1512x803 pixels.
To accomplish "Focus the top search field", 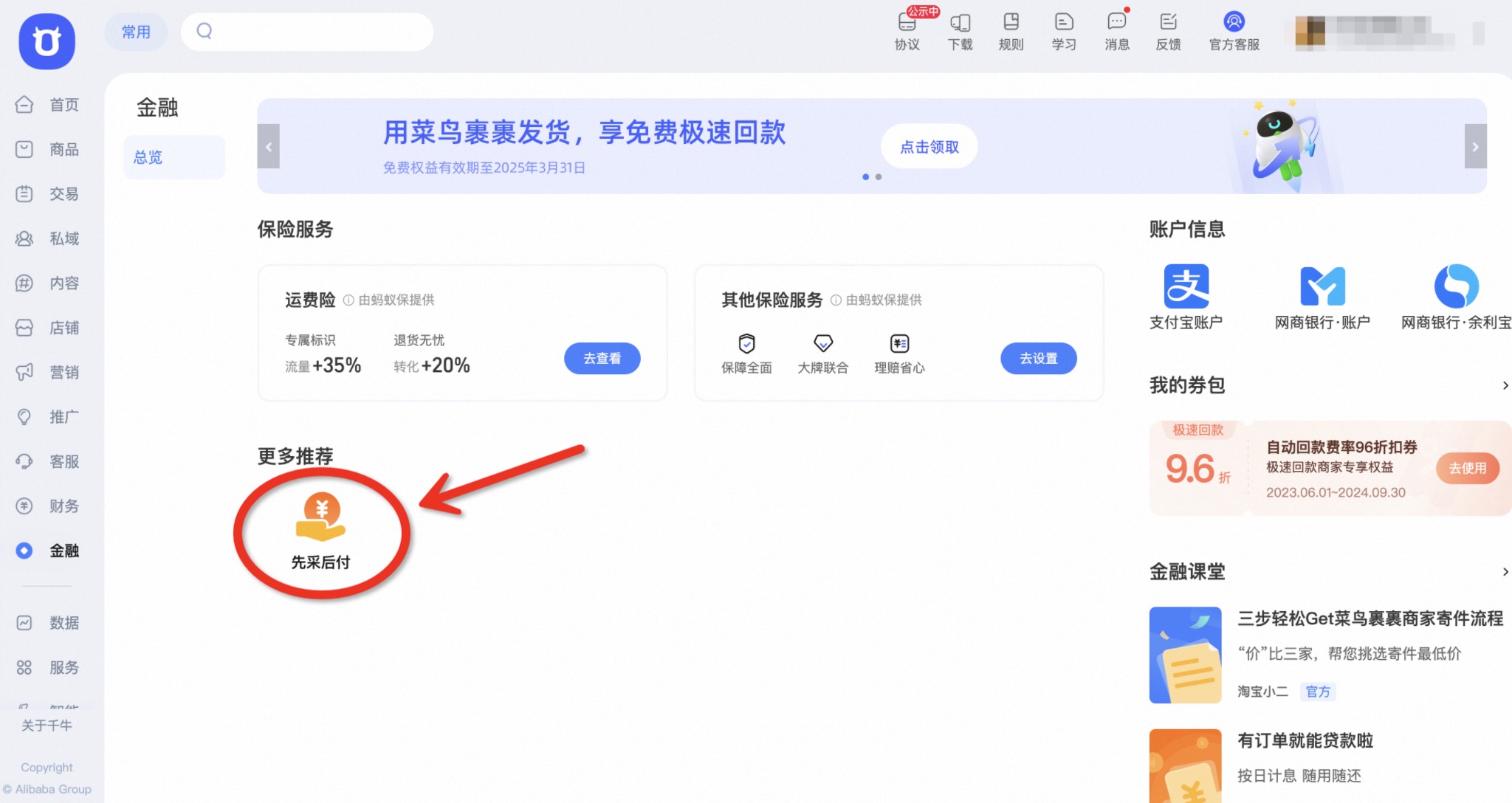I will point(307,32).
